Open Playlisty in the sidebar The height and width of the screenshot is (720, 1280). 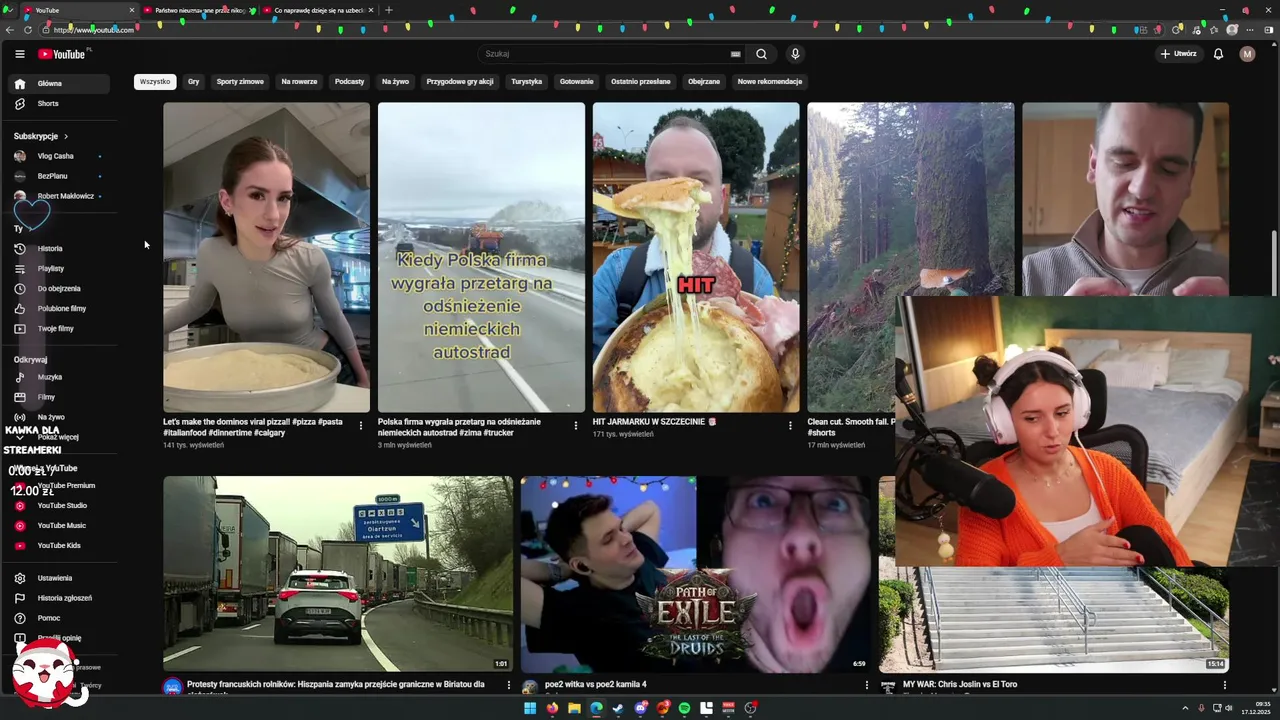click(x=58, y=268)
